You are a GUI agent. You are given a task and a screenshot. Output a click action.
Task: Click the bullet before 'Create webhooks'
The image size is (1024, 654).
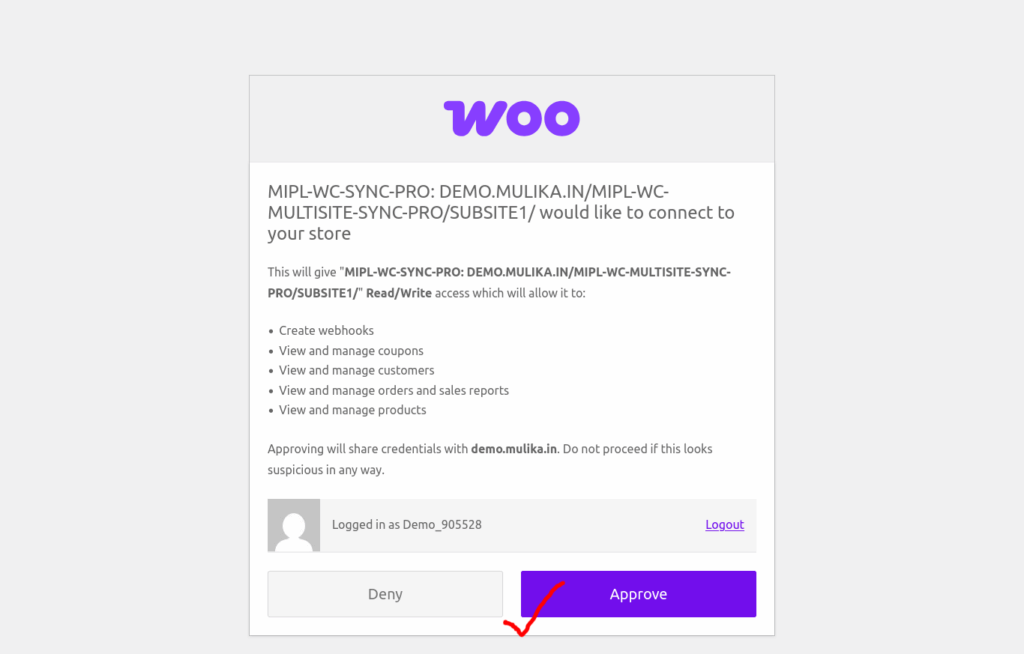(271, 331)
